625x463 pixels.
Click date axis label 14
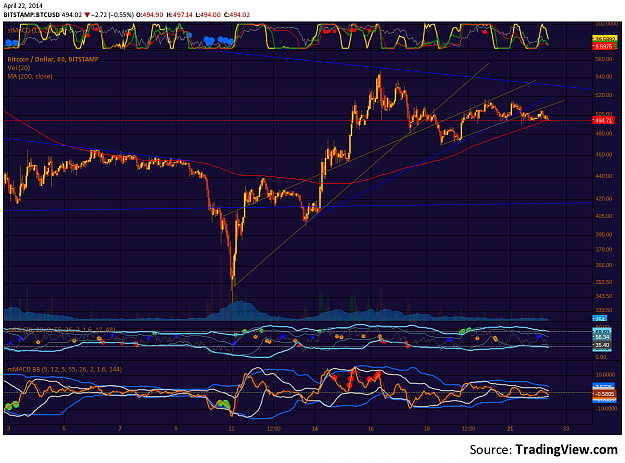315,429
